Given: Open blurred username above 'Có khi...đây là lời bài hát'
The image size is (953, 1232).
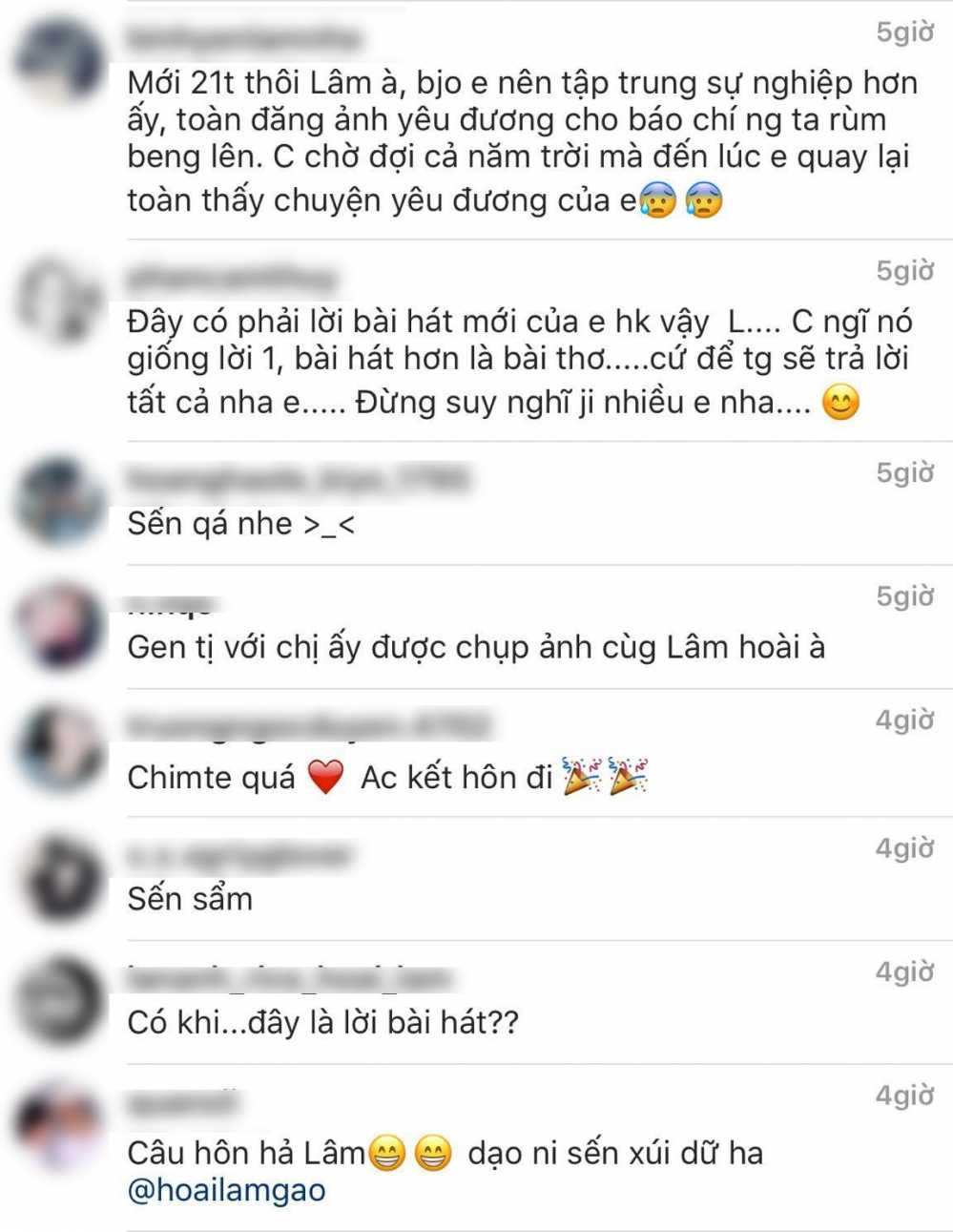Looking at the screenshot, I should (288, 977).
